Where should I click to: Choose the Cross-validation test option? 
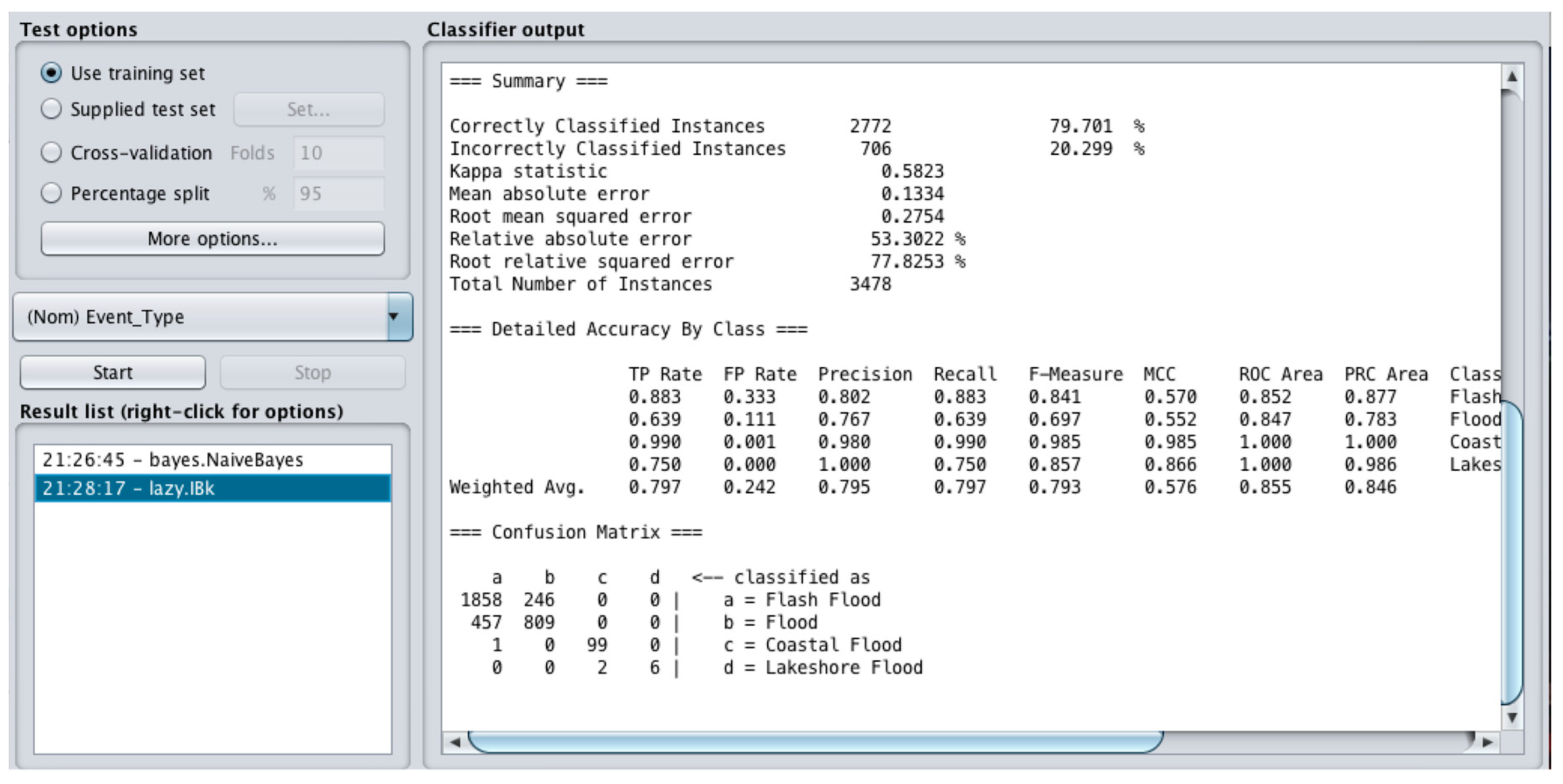(52, 152)
